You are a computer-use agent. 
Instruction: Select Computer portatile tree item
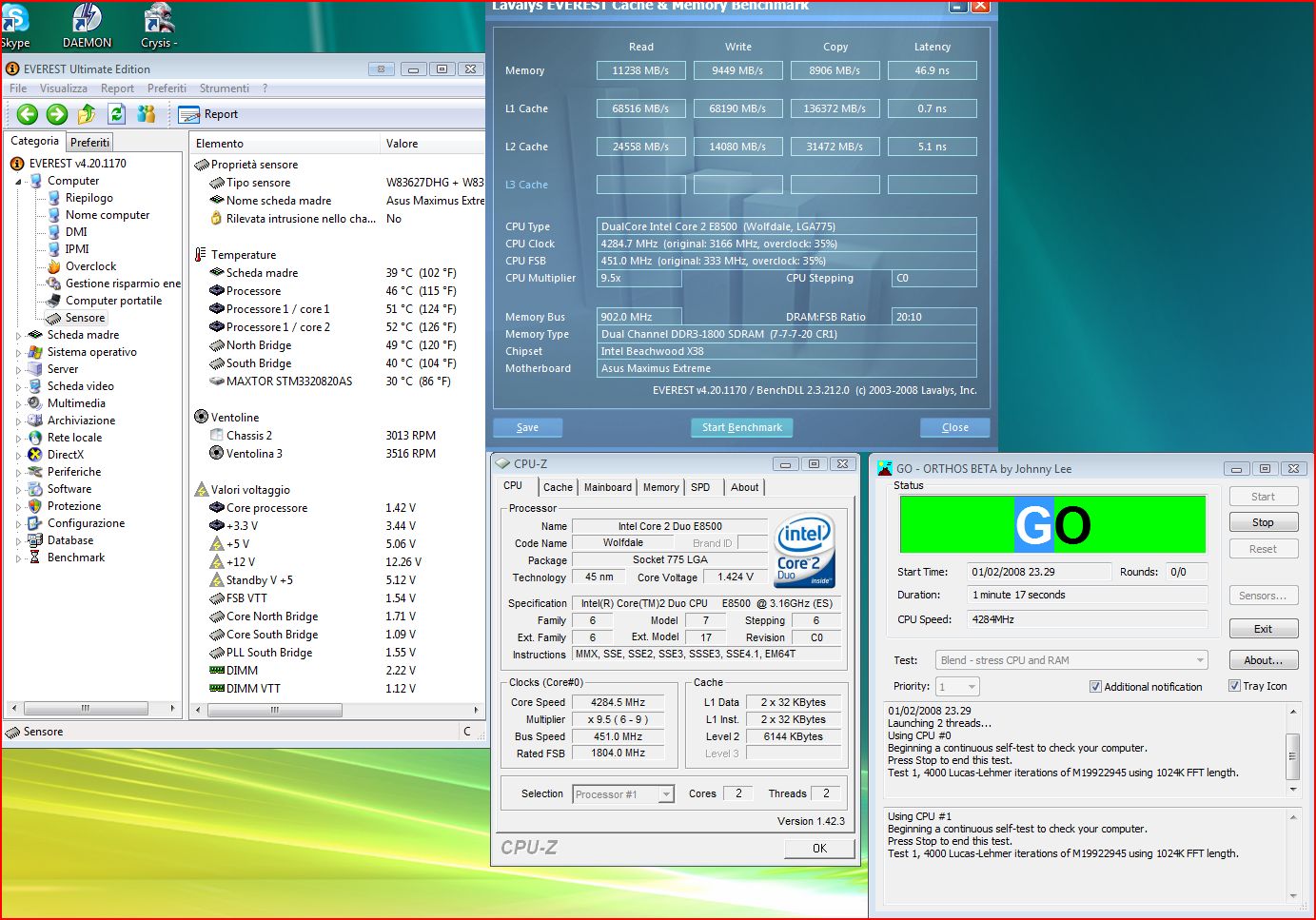pos(113,301)
